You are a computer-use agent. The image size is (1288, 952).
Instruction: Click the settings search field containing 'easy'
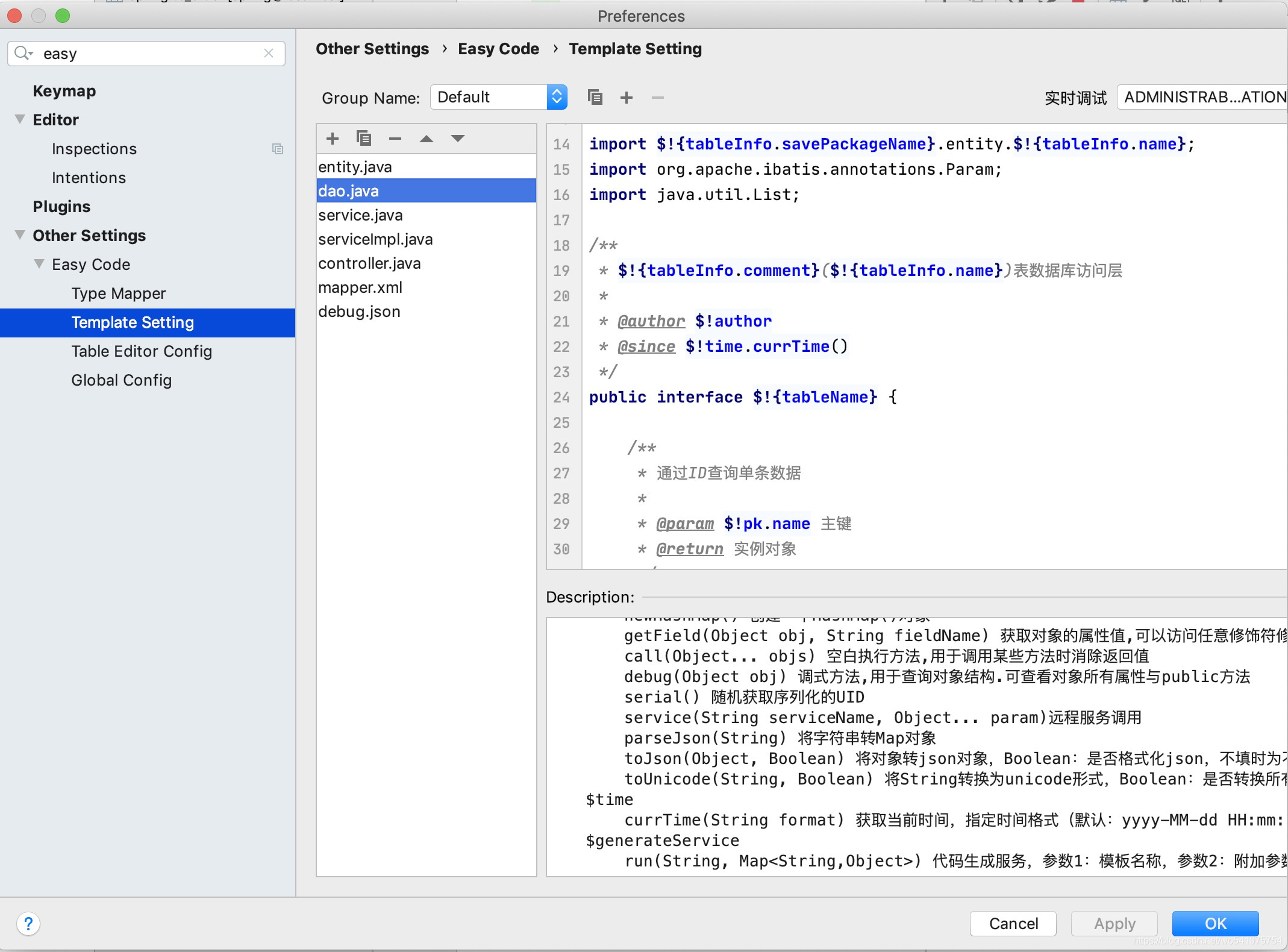click(146, 53)
